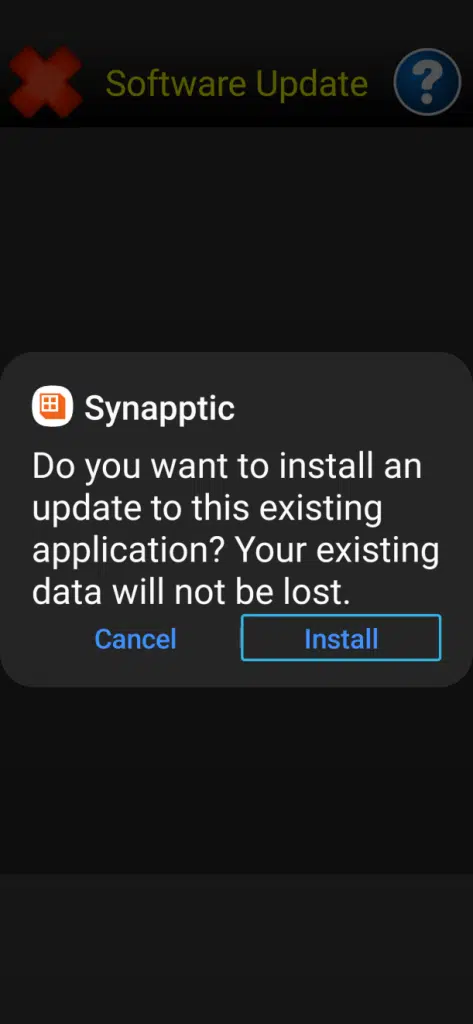Tap the red X close icon
473x1024 pixels.
coord(44,82)
